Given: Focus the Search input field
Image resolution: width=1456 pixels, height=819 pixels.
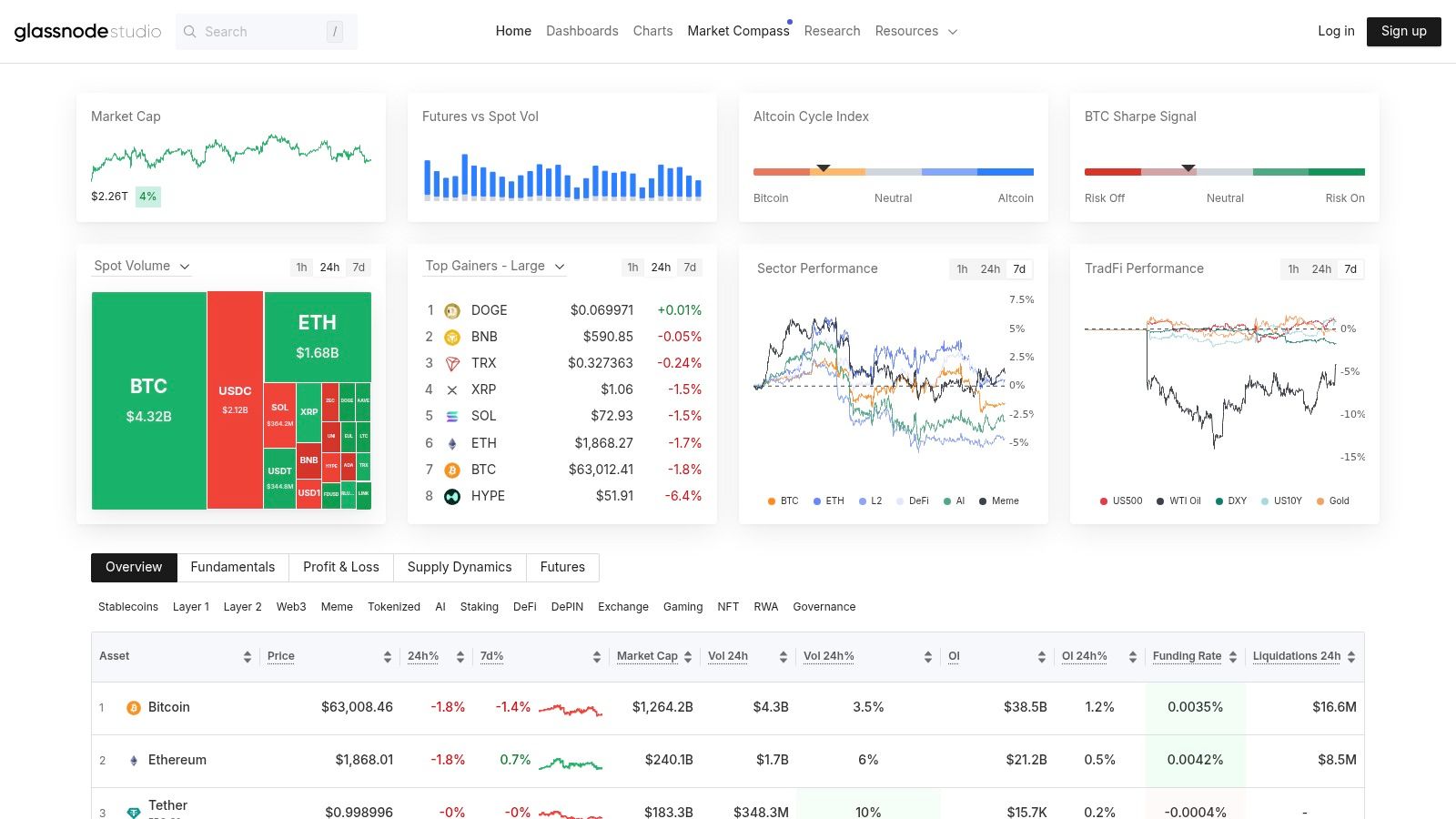Looking at the screenshot, I should (267, 32).
